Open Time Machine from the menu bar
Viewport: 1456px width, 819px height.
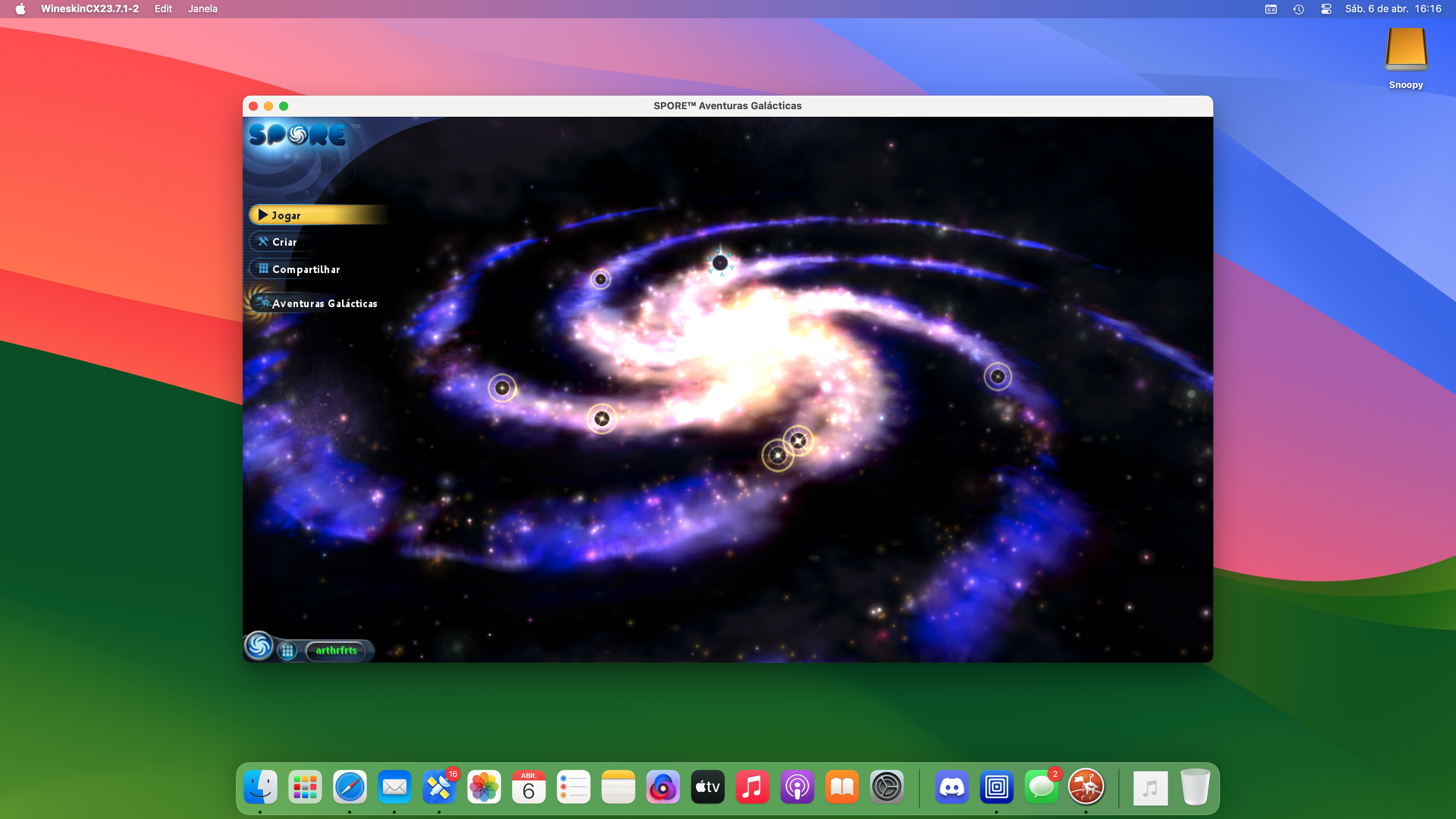pos(1298,9)
